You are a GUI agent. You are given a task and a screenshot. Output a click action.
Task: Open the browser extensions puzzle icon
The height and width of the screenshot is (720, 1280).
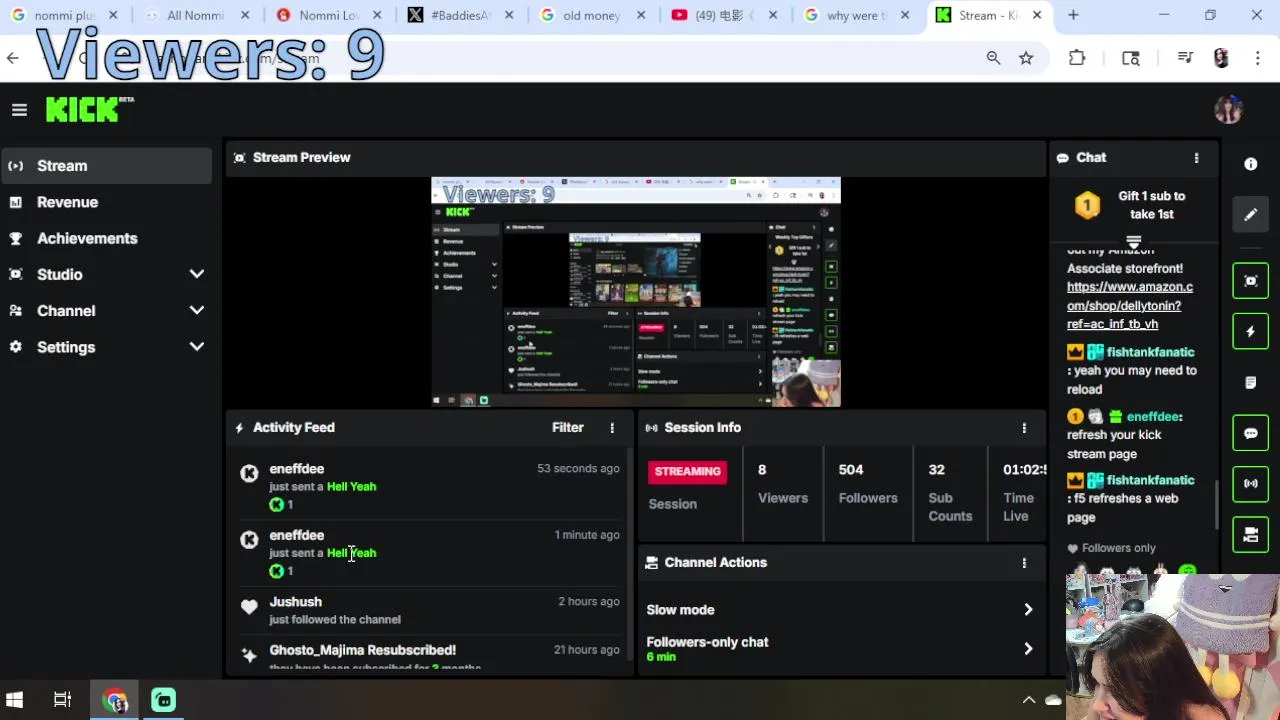[x=1077, y=58]
